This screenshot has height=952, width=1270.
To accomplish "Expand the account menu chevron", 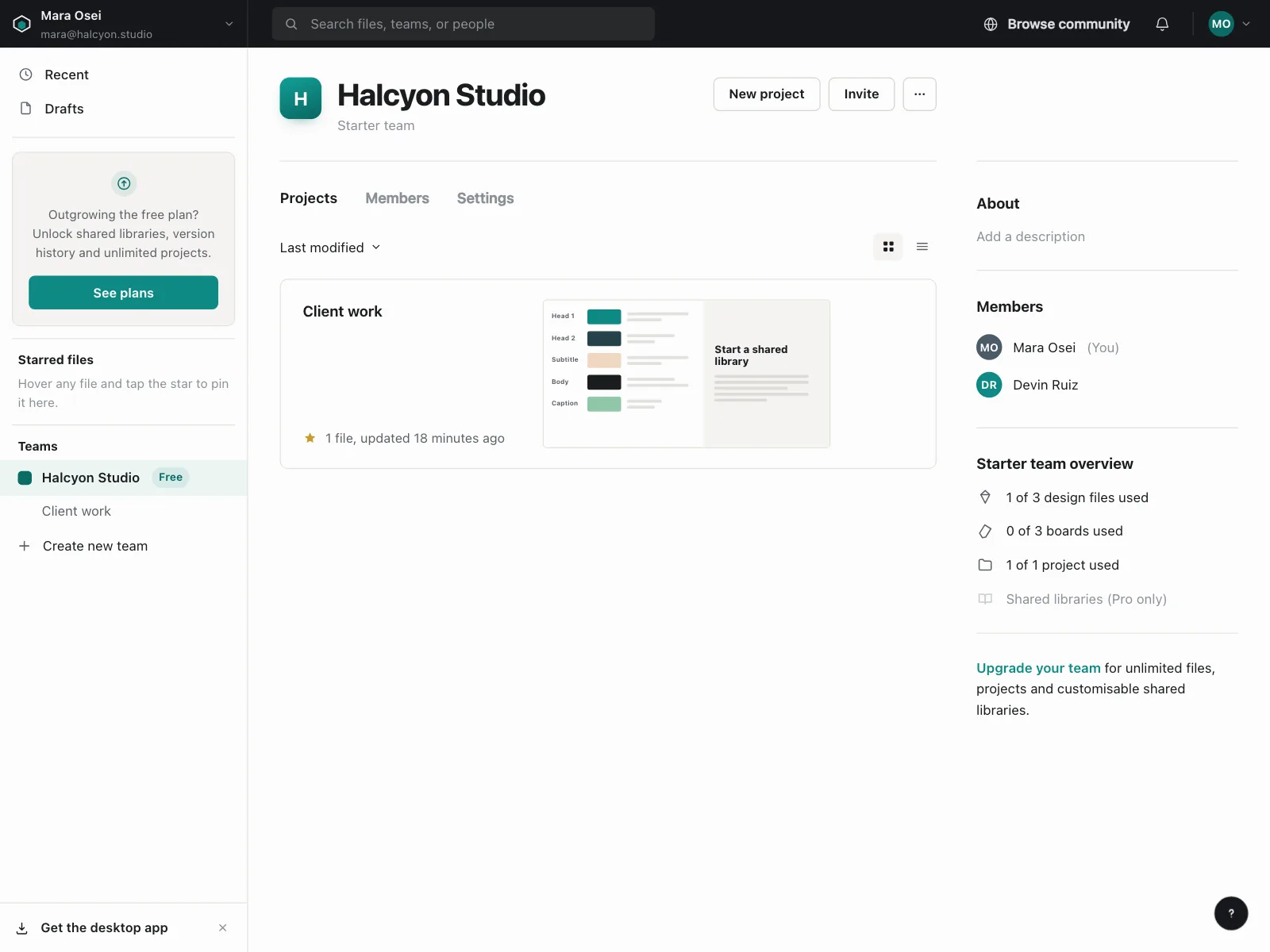I will [1246, 24].
